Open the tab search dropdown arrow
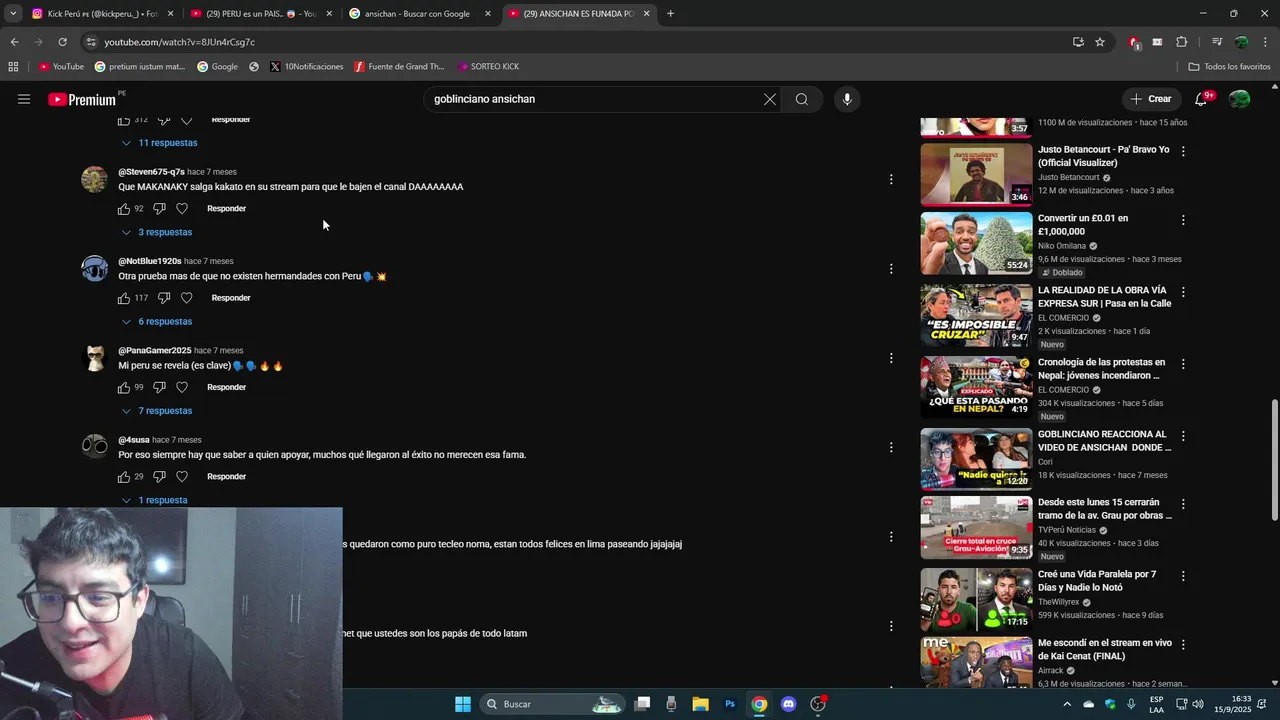This screenshot has width=1280, height=720. (x=13, y=14)
